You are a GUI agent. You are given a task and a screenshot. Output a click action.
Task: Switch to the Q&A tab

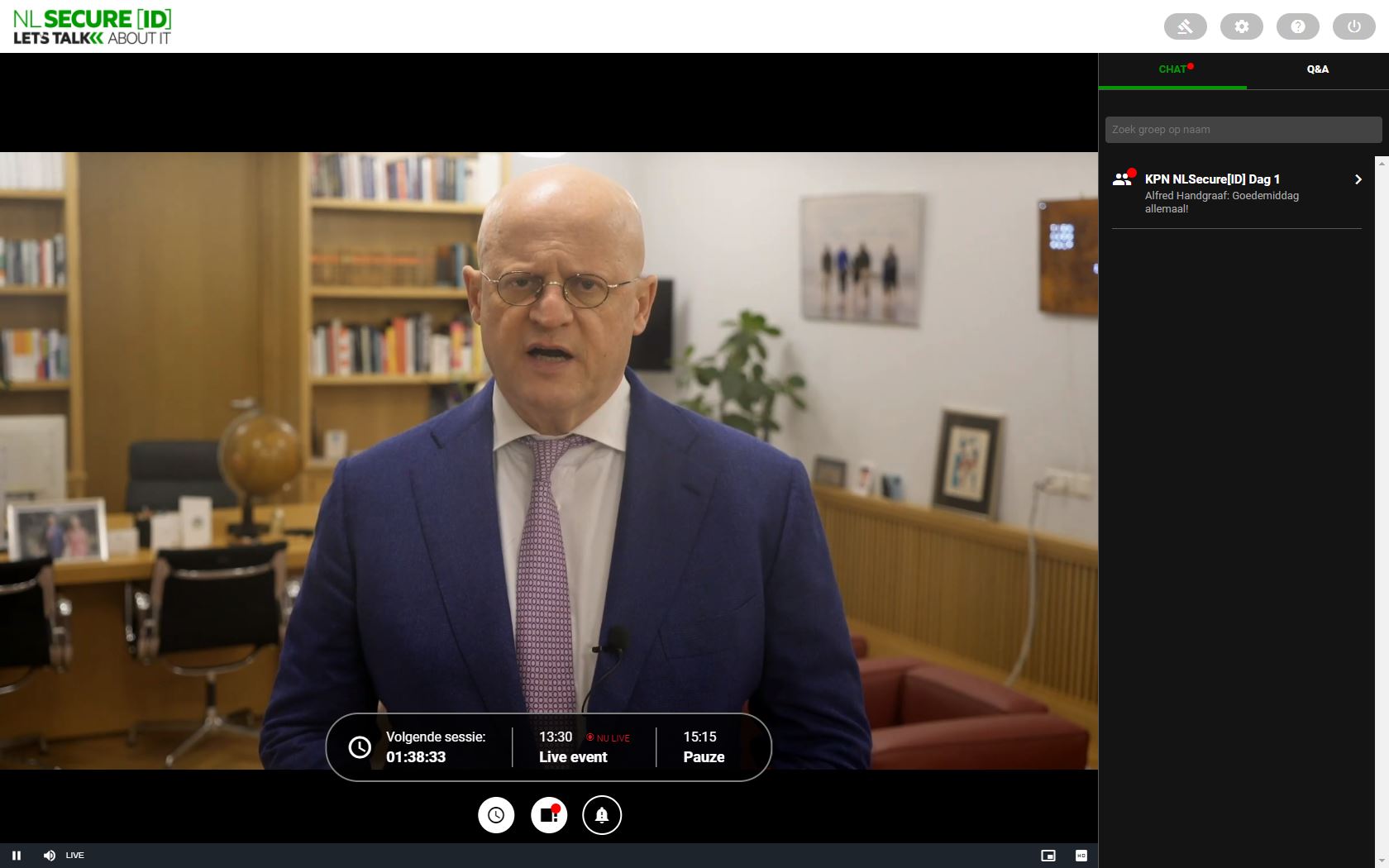point(1317,69)
